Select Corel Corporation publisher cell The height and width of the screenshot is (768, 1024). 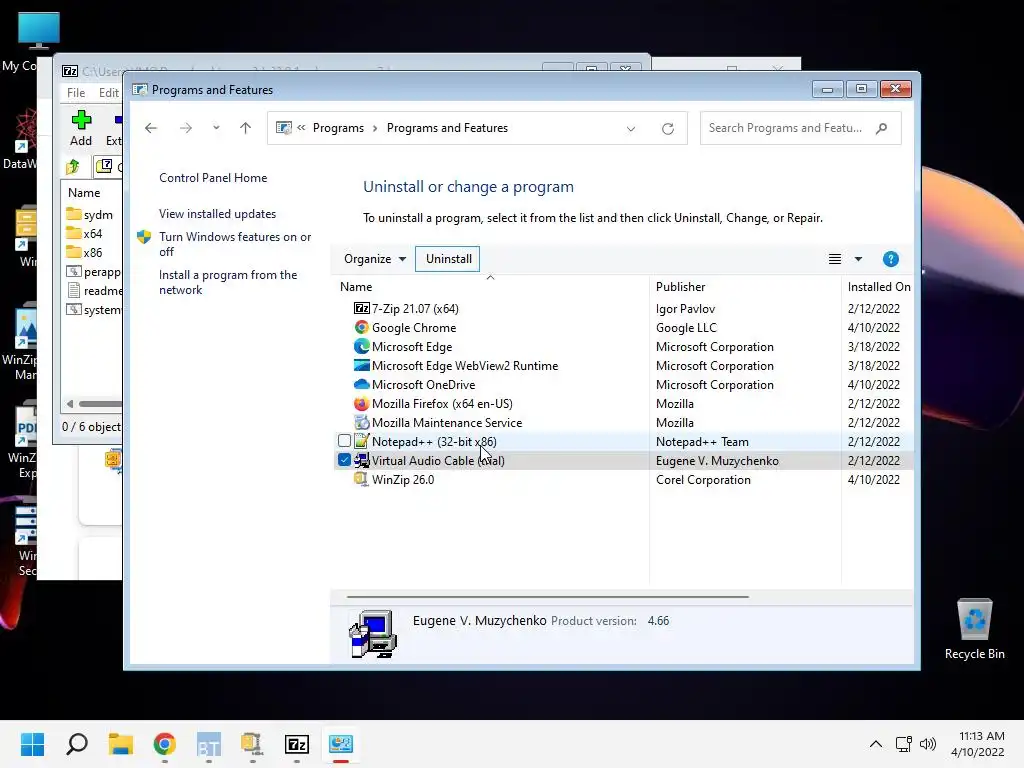pyautogui.click(x=703, y=479)
